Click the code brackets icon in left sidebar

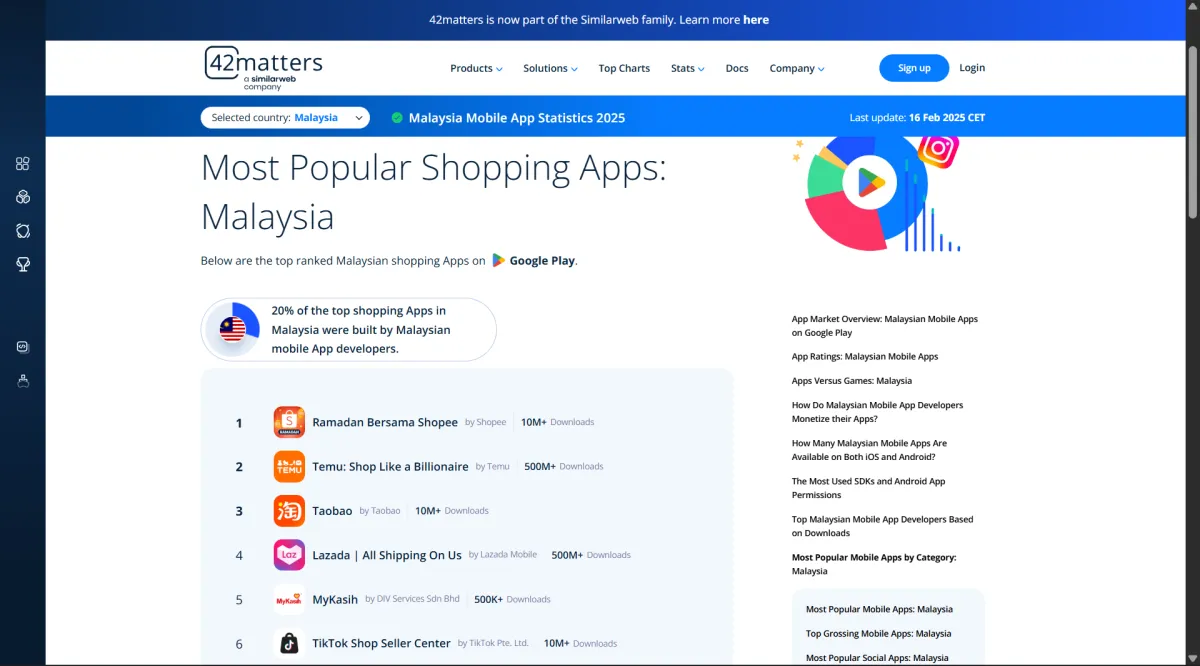[23, 347]
